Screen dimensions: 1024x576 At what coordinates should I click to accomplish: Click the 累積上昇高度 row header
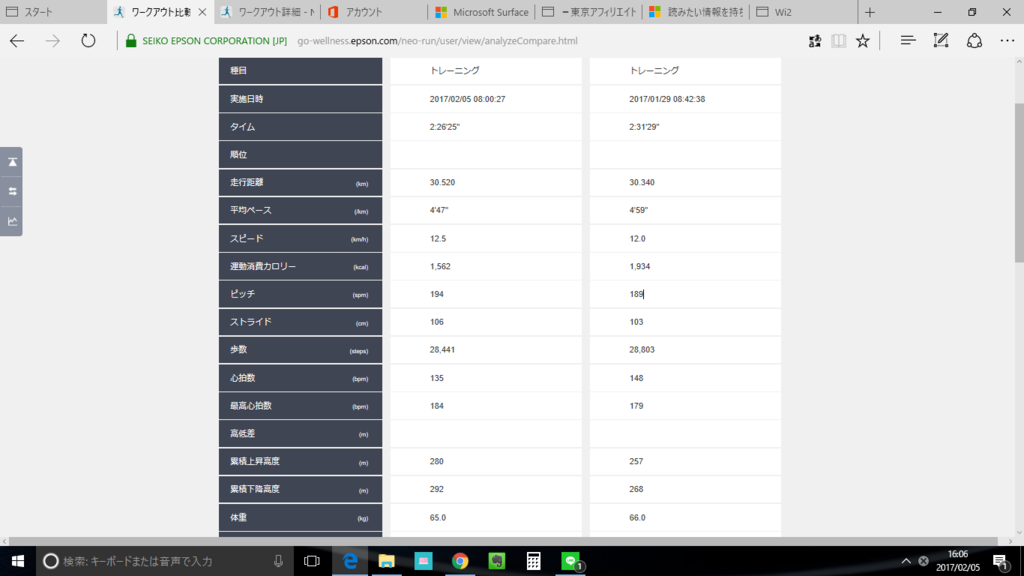tap(300, 461)
